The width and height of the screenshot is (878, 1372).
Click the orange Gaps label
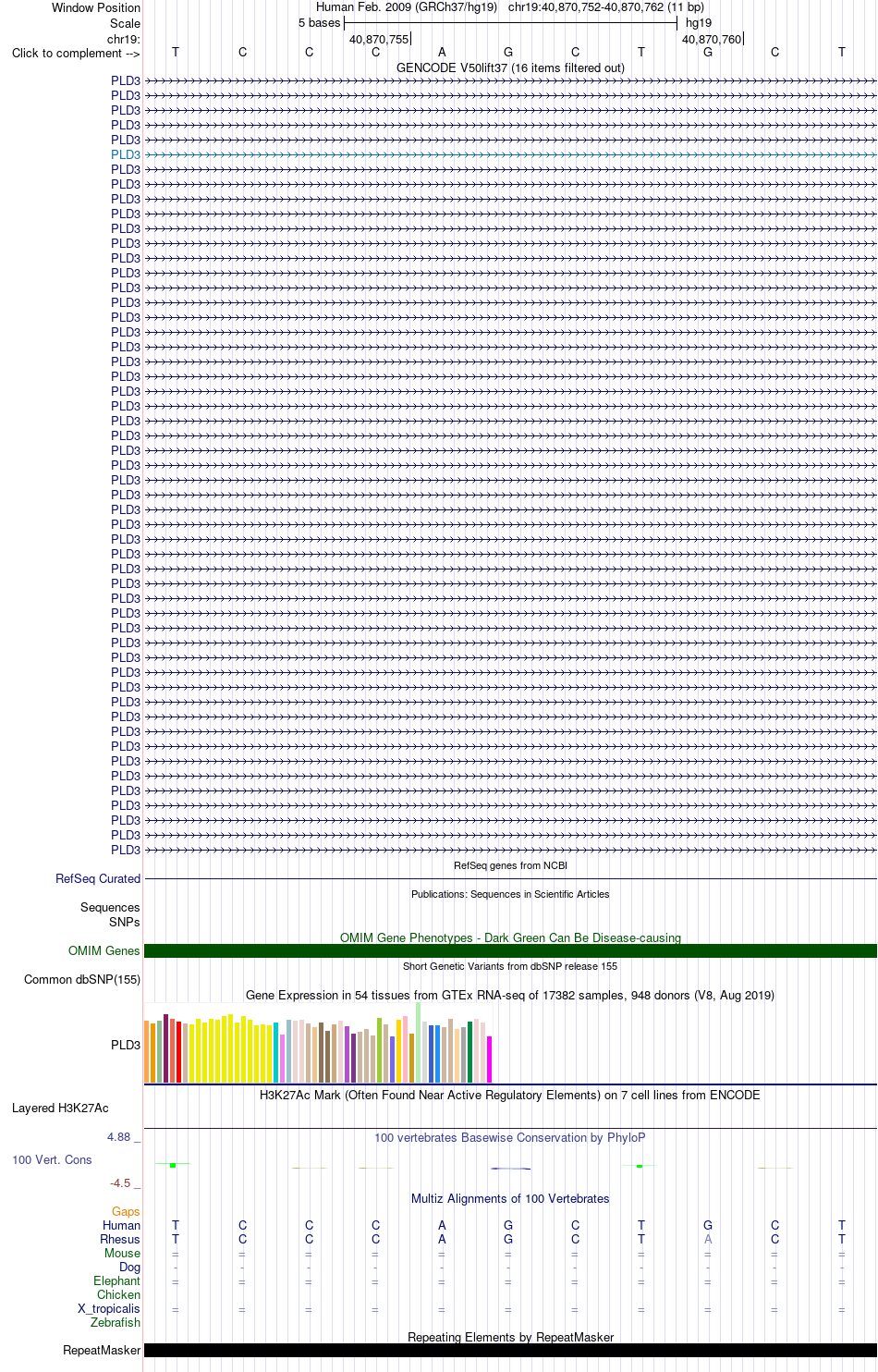pyautogui.click(x=126, y=1211)
